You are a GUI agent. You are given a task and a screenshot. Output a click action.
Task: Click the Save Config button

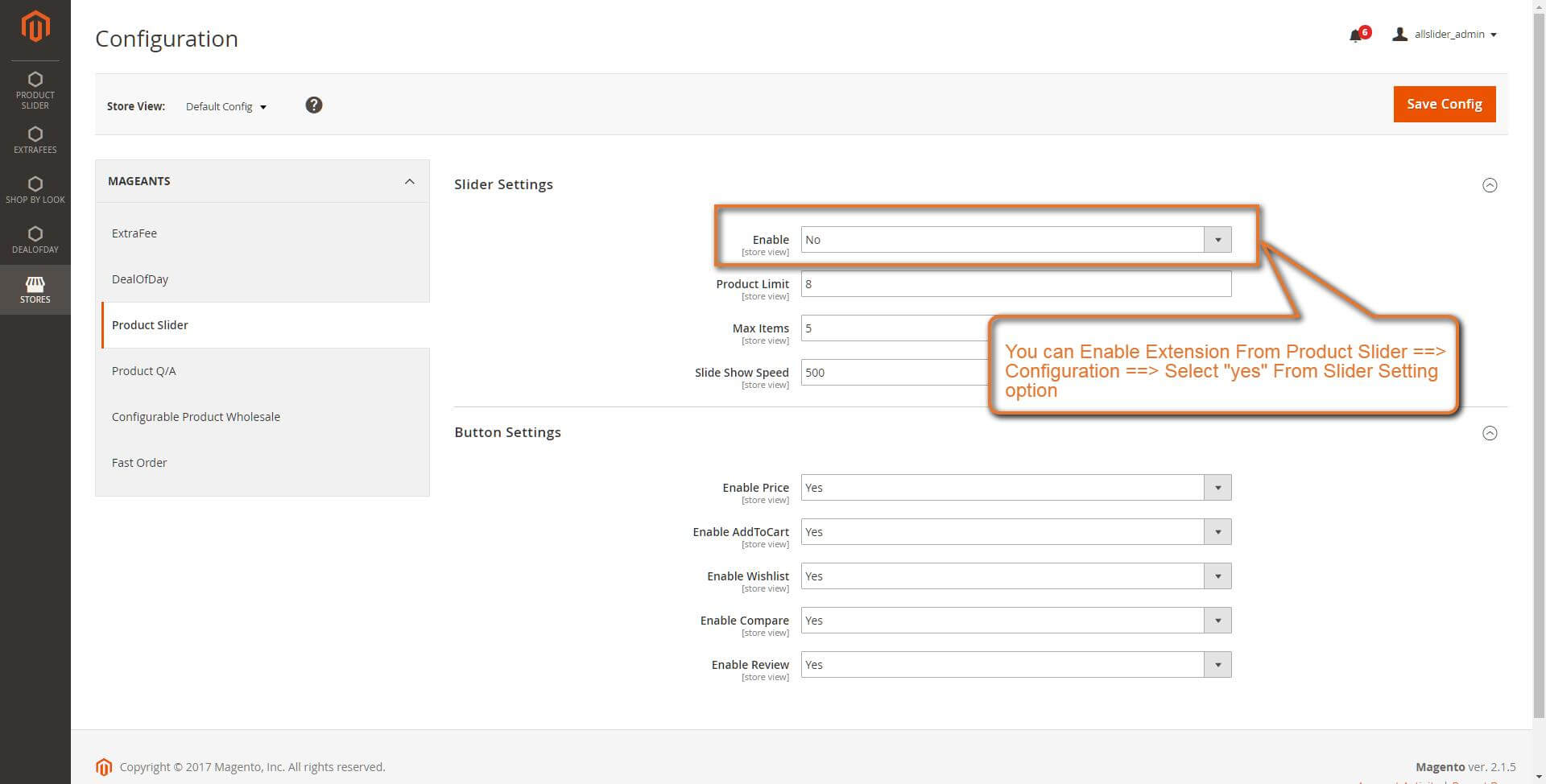click(x=1444, y=104)
